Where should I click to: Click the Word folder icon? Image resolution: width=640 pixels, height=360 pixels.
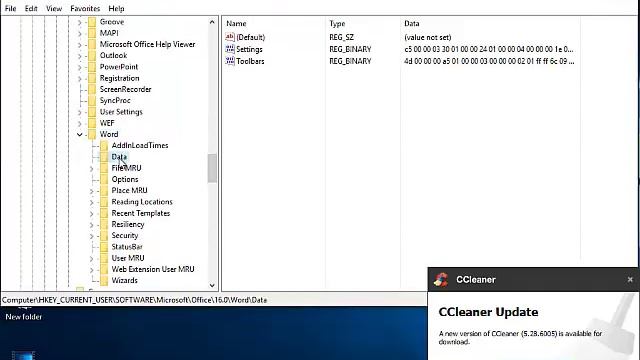92,134
